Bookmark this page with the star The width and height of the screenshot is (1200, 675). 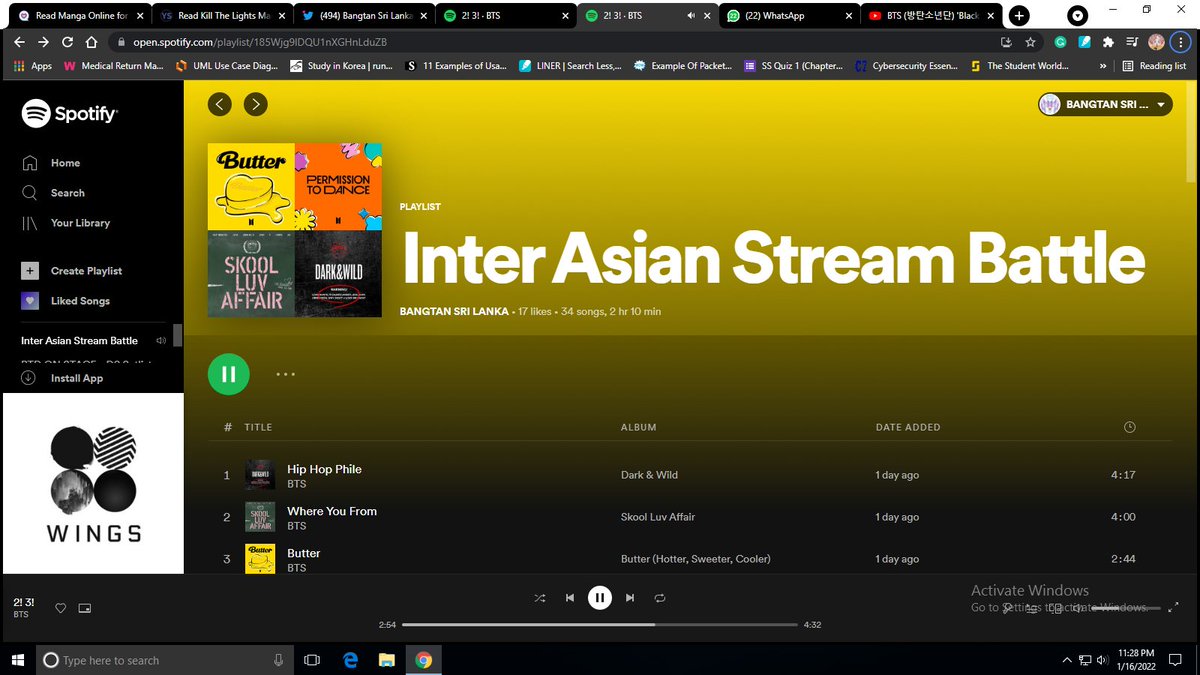[x=1030, y=42]
